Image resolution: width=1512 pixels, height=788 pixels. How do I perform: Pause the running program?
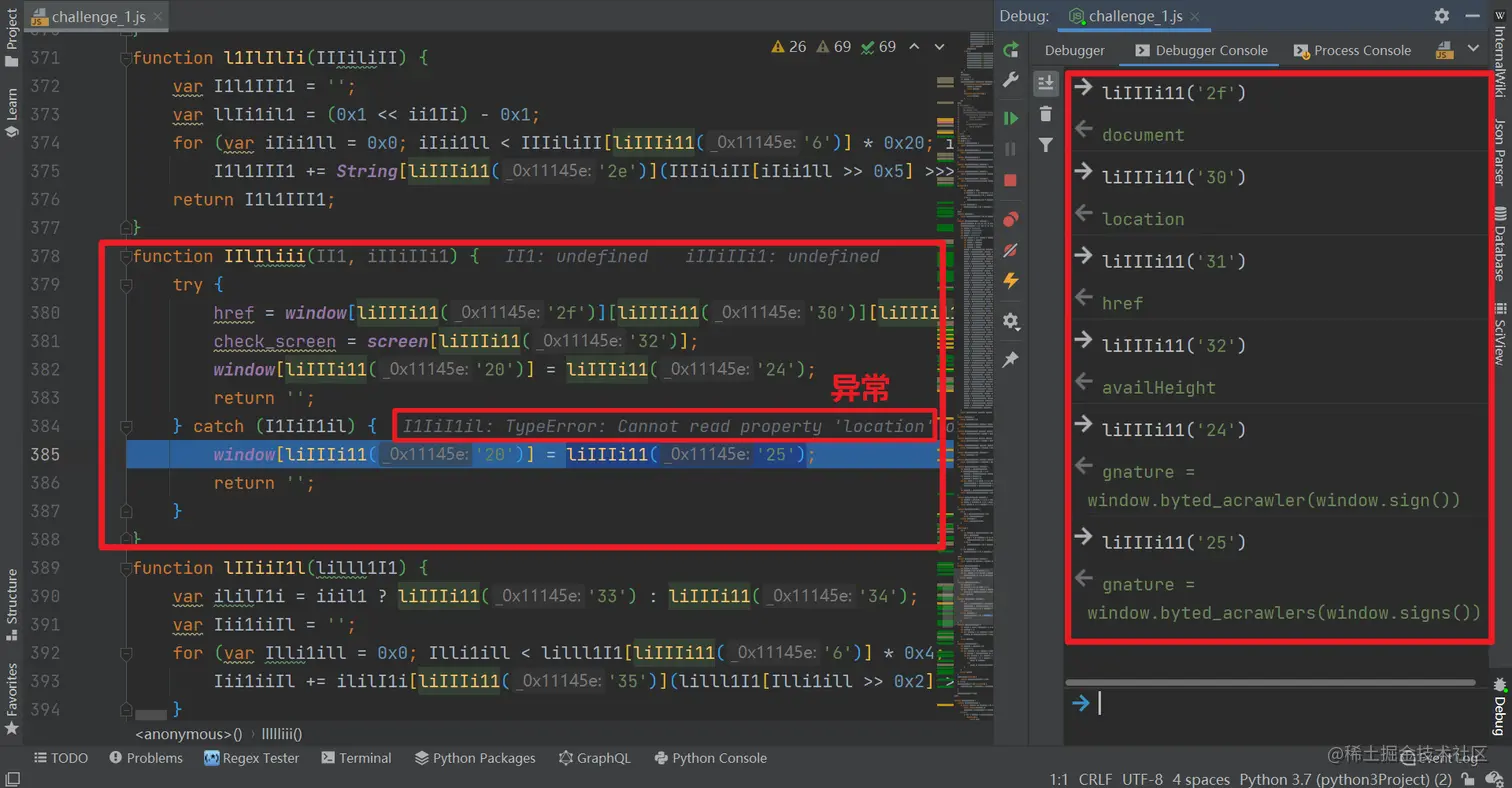pyautogui.click(x=1011, y=149)
